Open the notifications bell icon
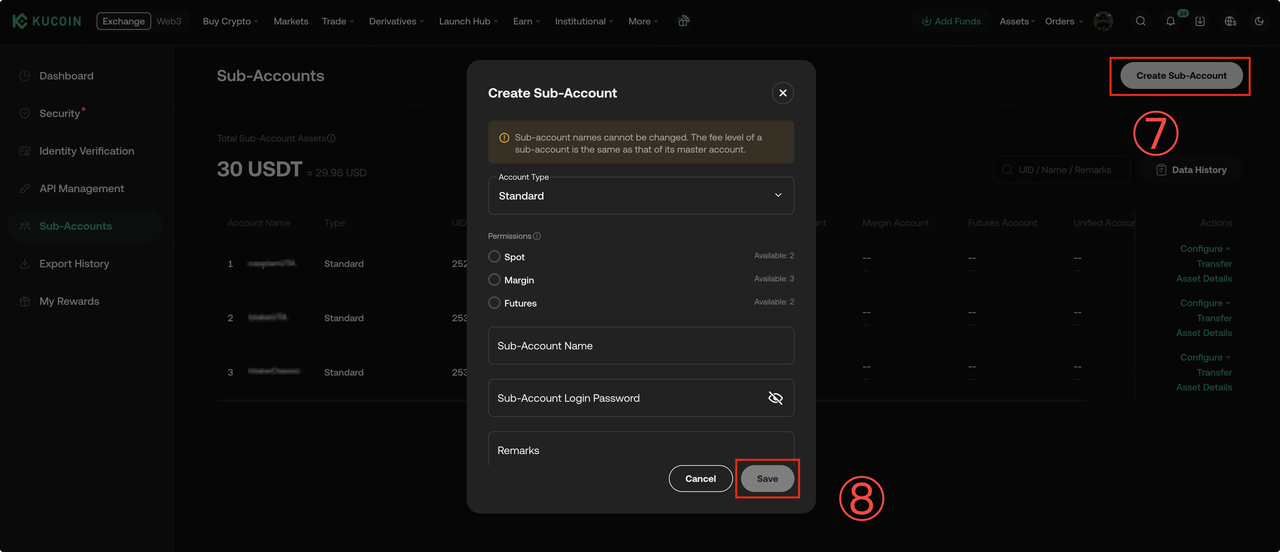This screenshot has height=552, width=1280. [x=1170, y=21]
